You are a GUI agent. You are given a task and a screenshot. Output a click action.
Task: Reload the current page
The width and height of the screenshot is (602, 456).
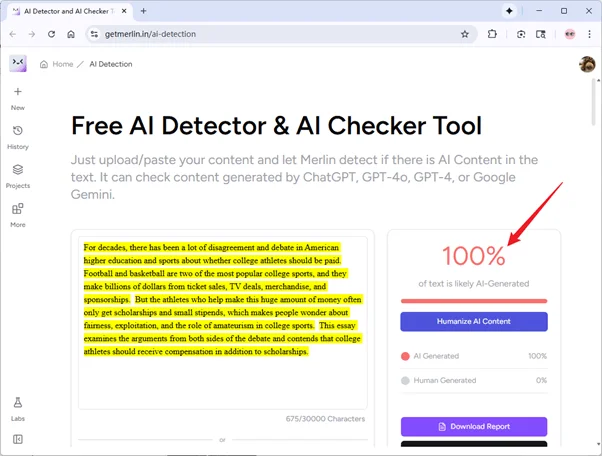pos(51,34)
